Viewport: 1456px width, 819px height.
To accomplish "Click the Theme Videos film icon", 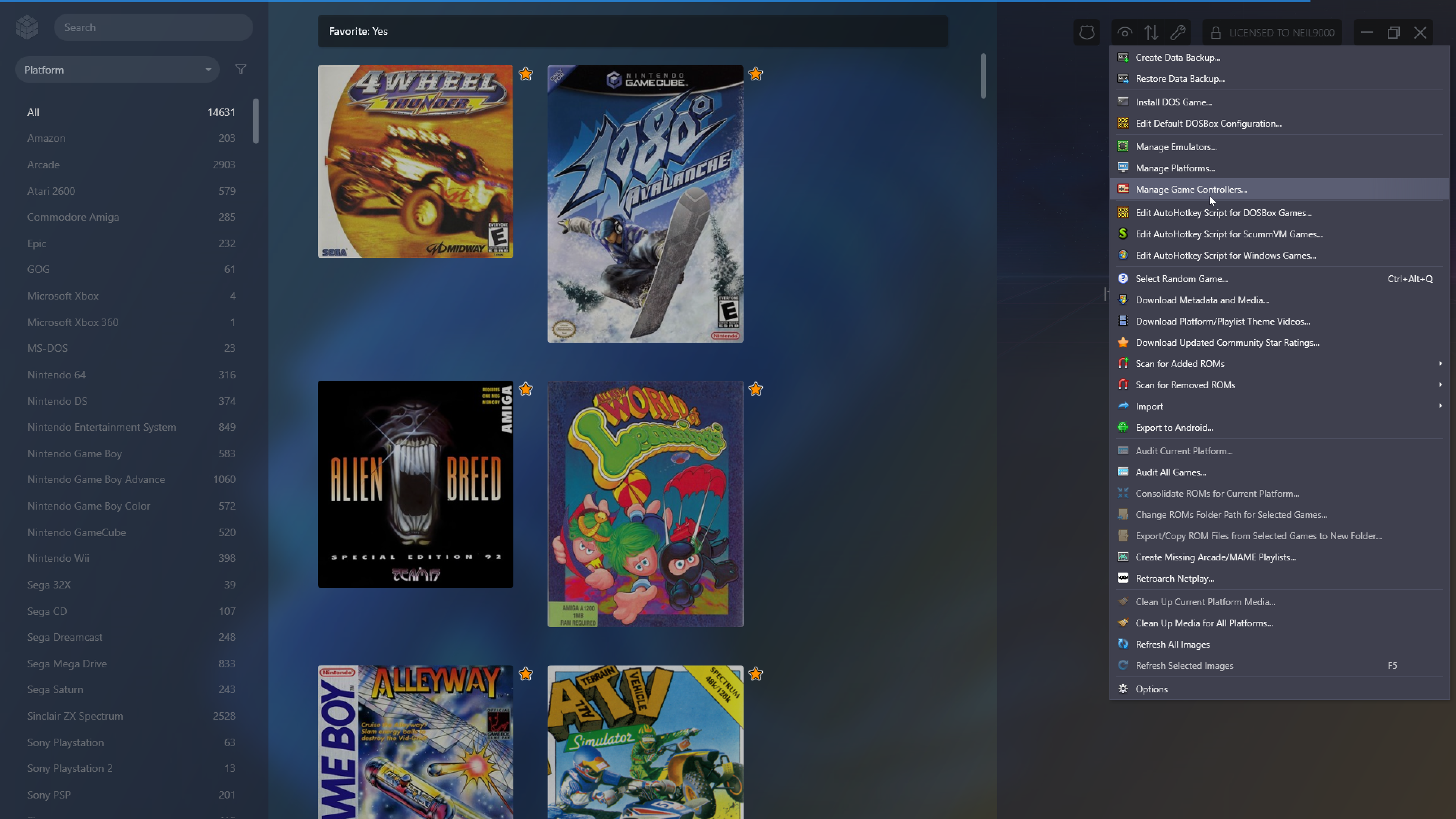I will (x=1123, y=321).
